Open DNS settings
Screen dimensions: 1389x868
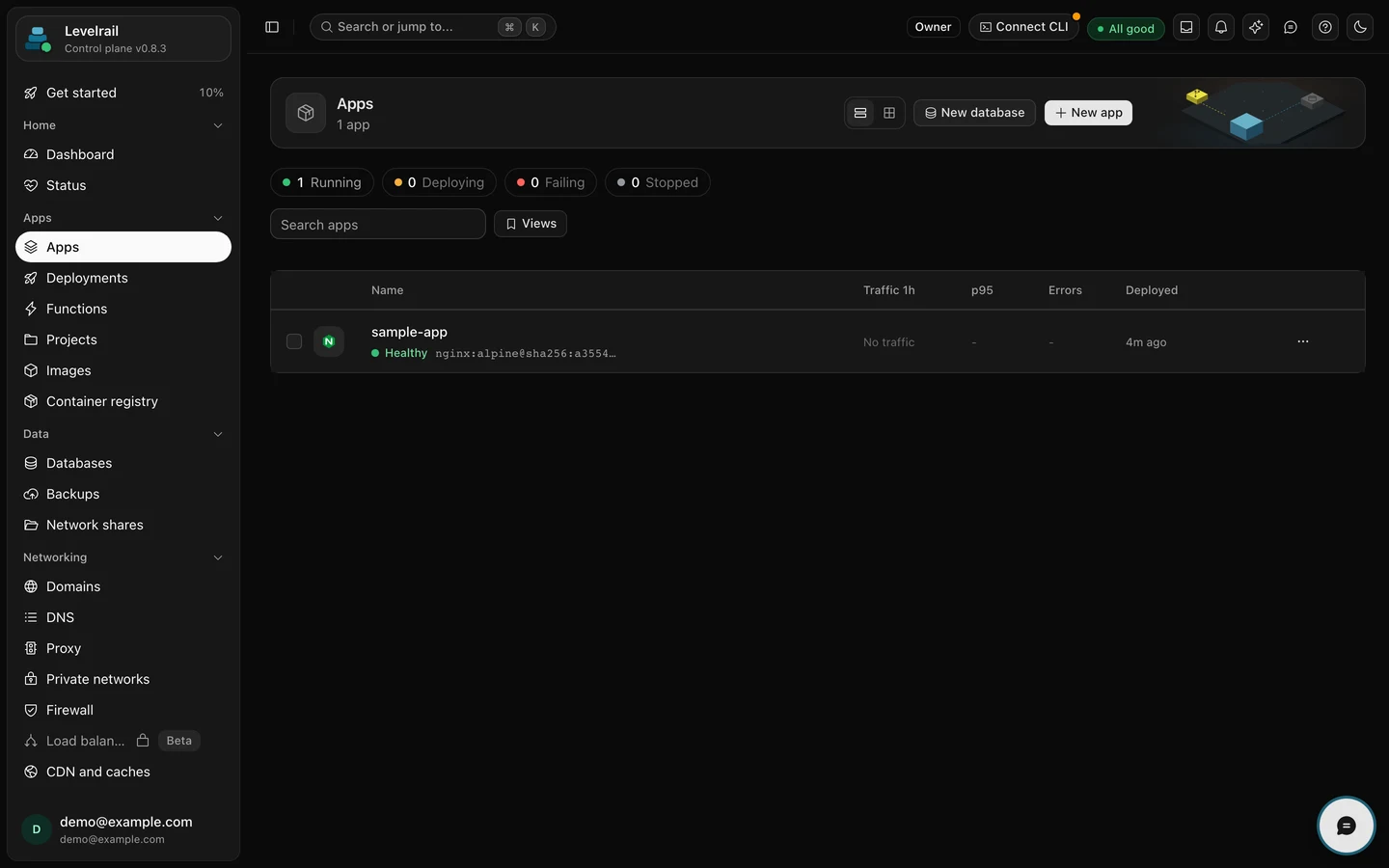(x=123, y=617)
